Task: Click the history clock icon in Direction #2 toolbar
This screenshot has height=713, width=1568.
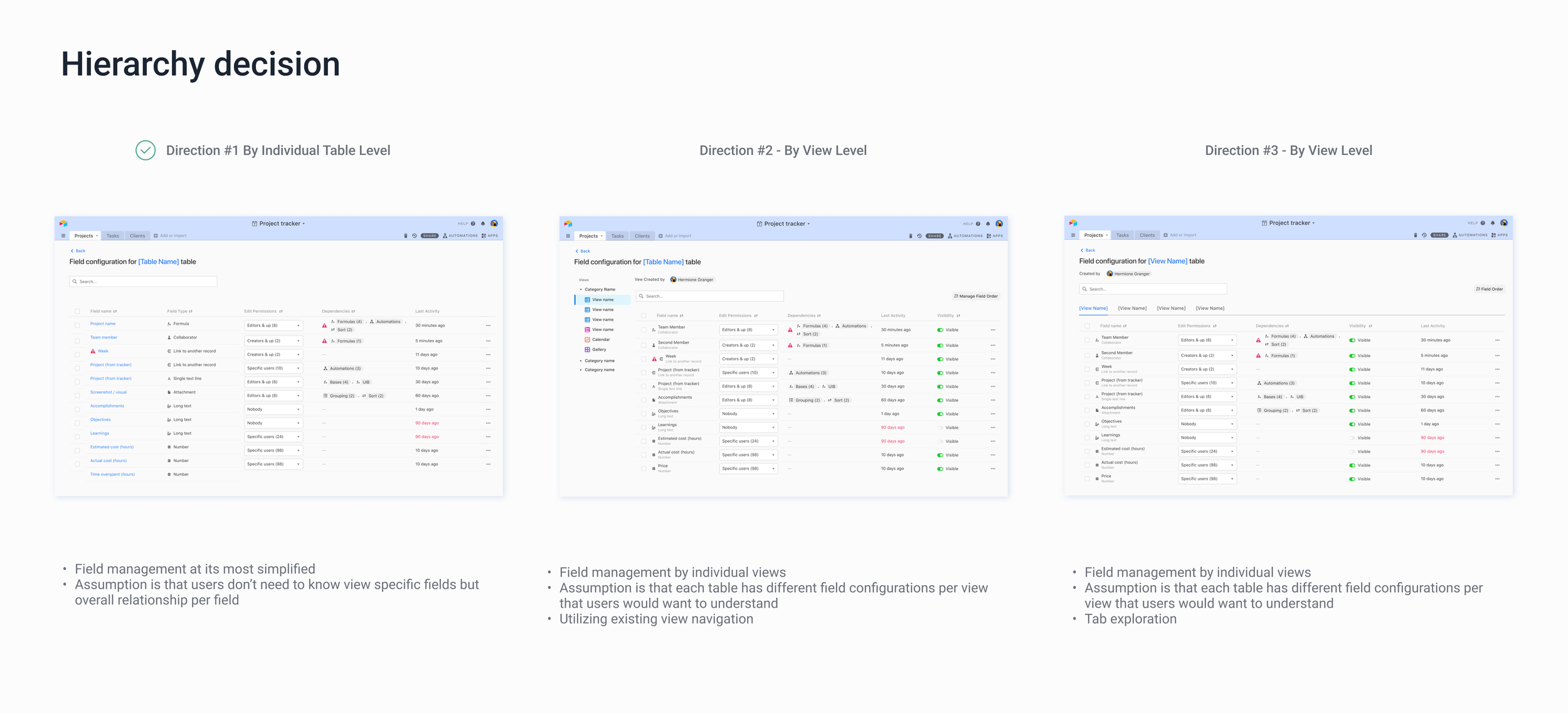Action: (x=919, y=236)
